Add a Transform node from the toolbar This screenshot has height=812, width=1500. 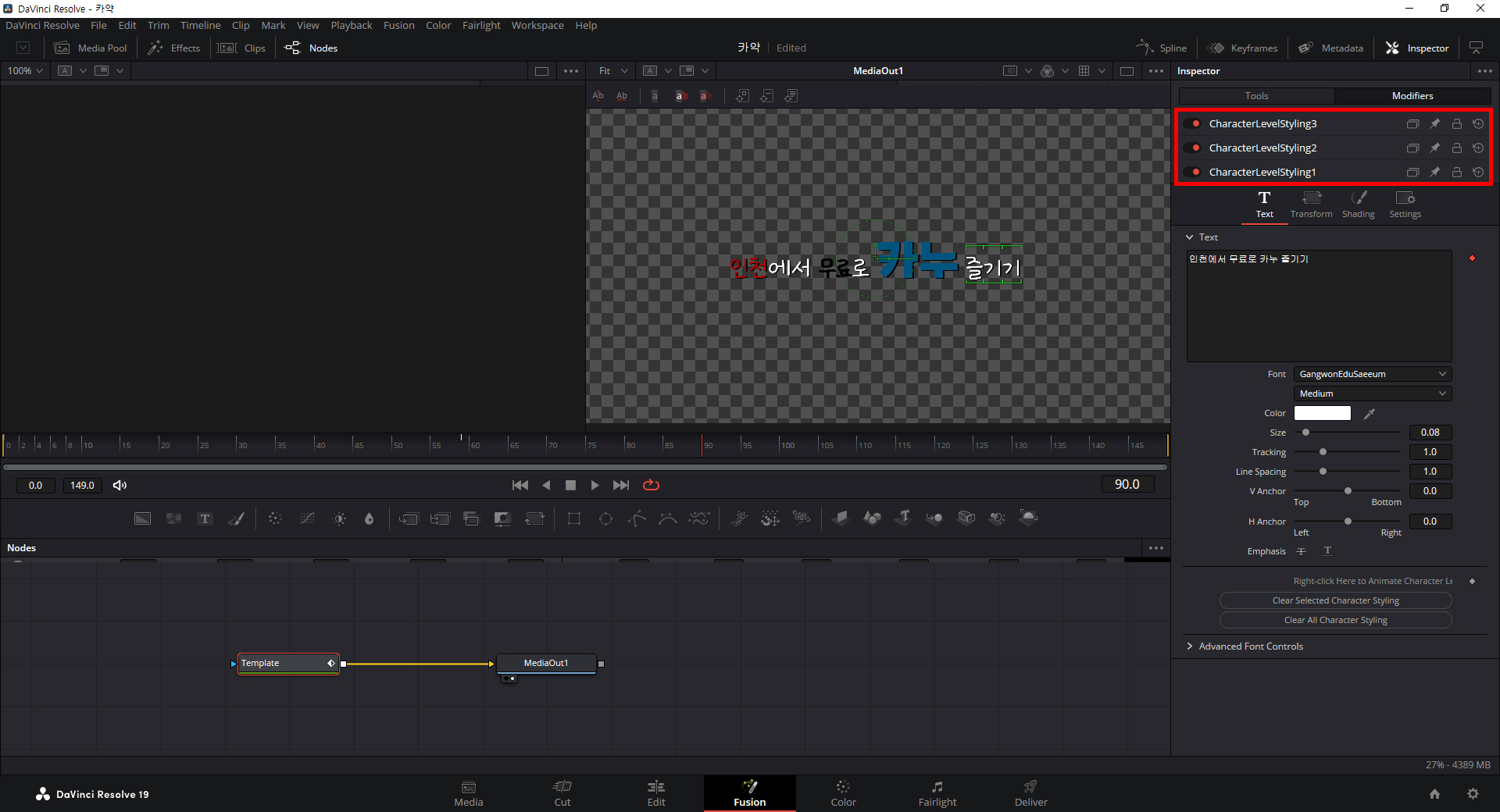click(534, 518)
